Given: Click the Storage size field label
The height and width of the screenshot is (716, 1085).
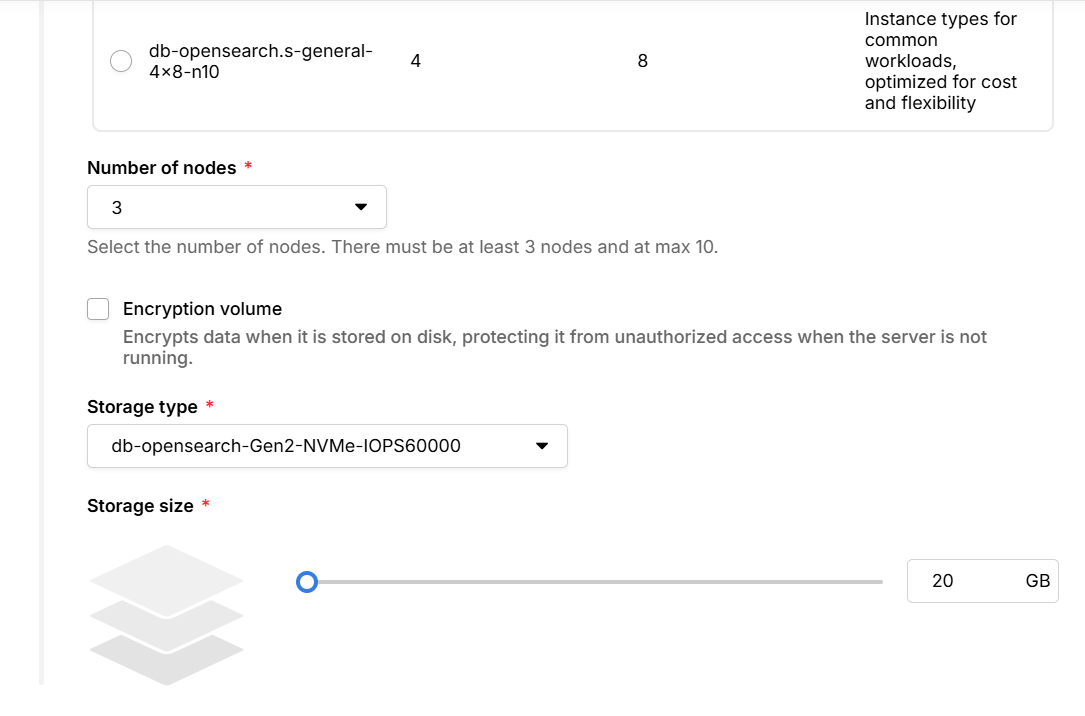Looking at the screenshot, I should pos(140,506).
